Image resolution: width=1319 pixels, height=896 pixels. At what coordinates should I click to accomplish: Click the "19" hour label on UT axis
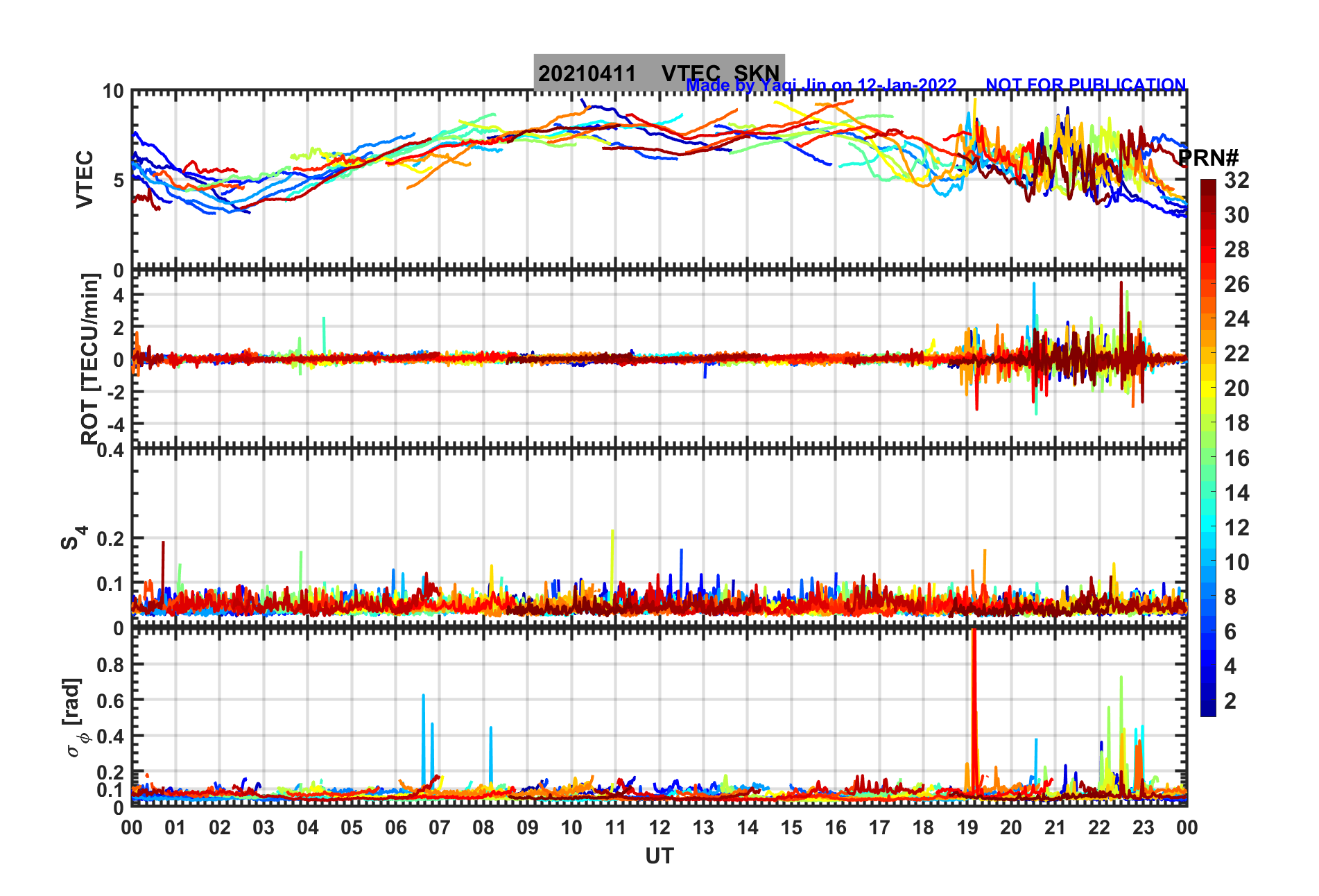967,827
